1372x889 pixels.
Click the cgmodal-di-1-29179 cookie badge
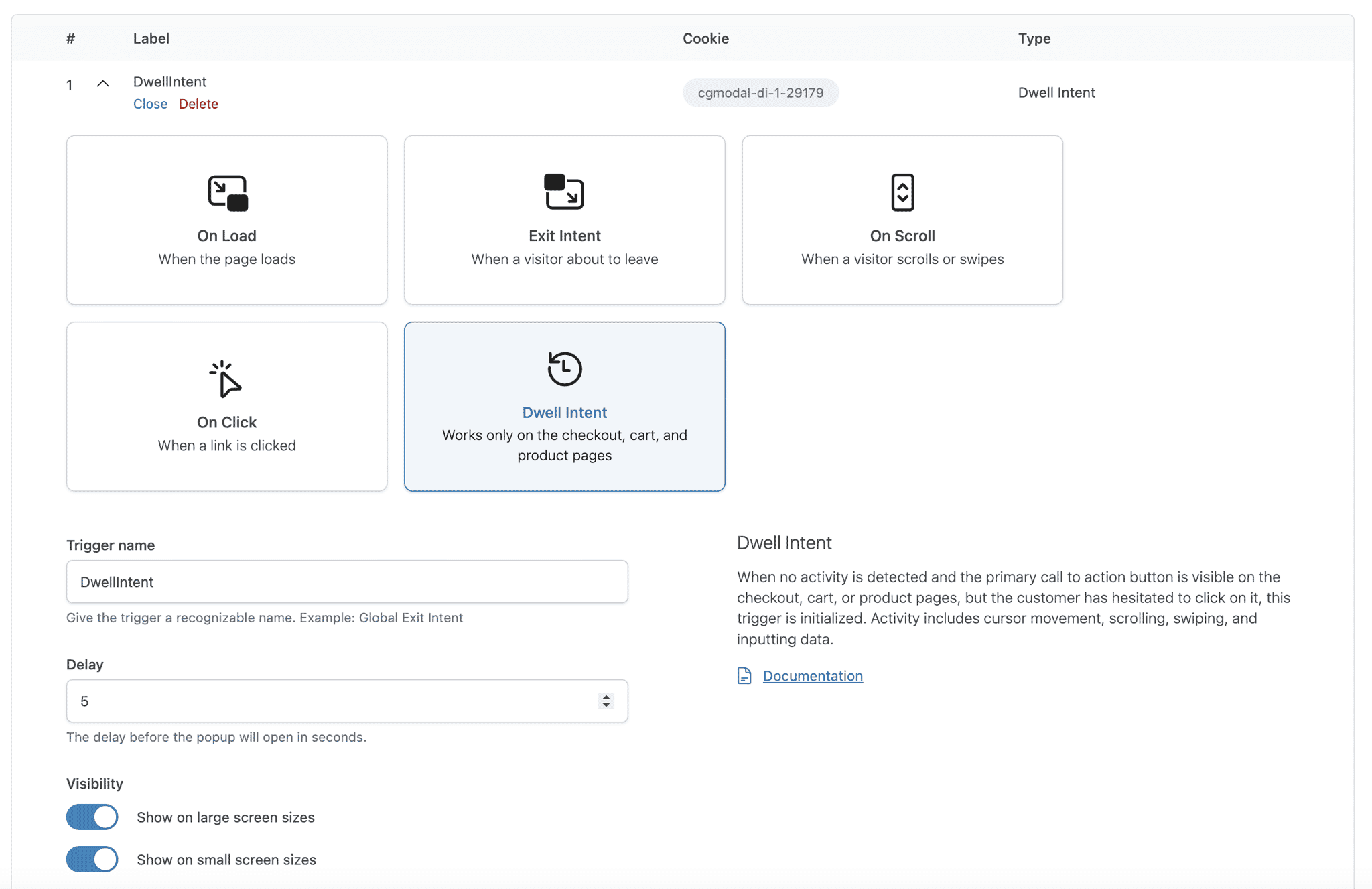pos(760,92)
